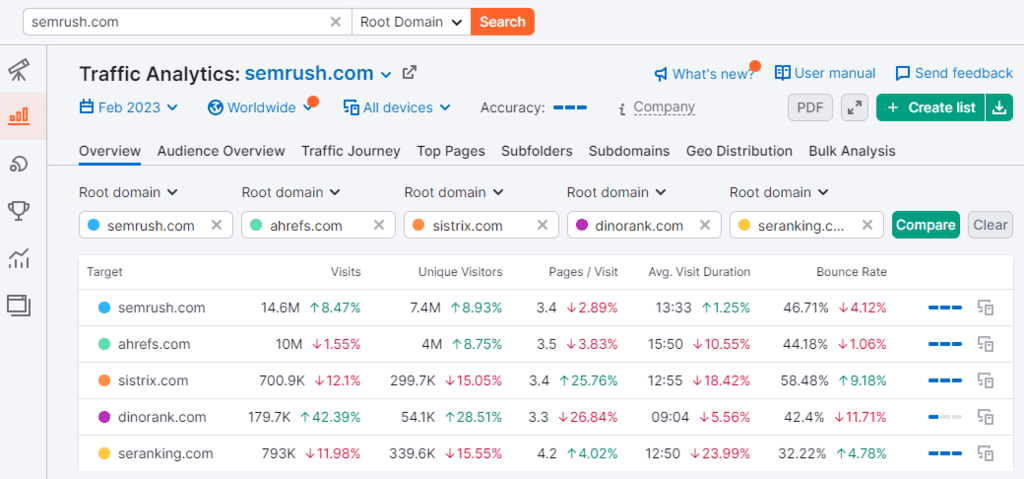Remove semrush.com from comparison

tap(217, 225)
